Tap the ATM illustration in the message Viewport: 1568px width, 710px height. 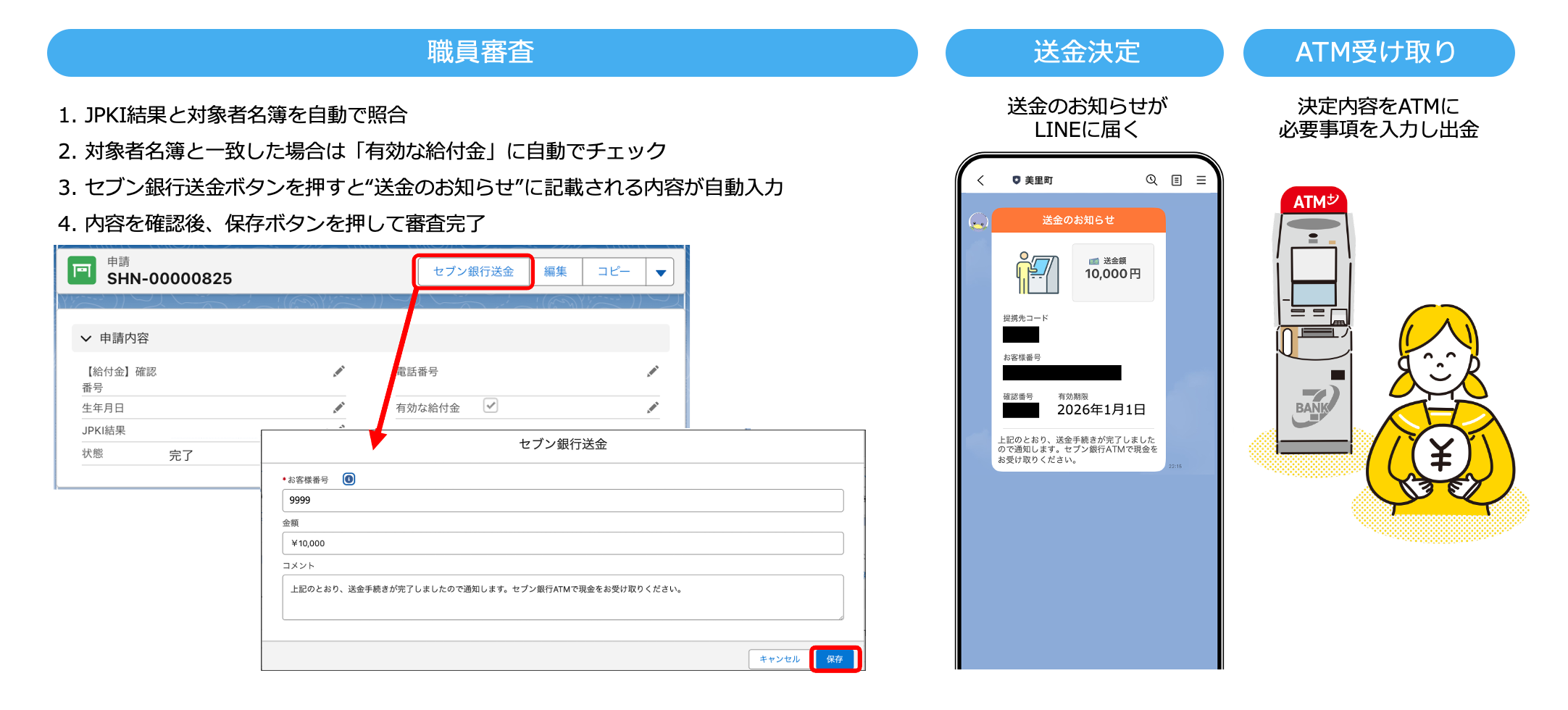tap(1037, 272)
